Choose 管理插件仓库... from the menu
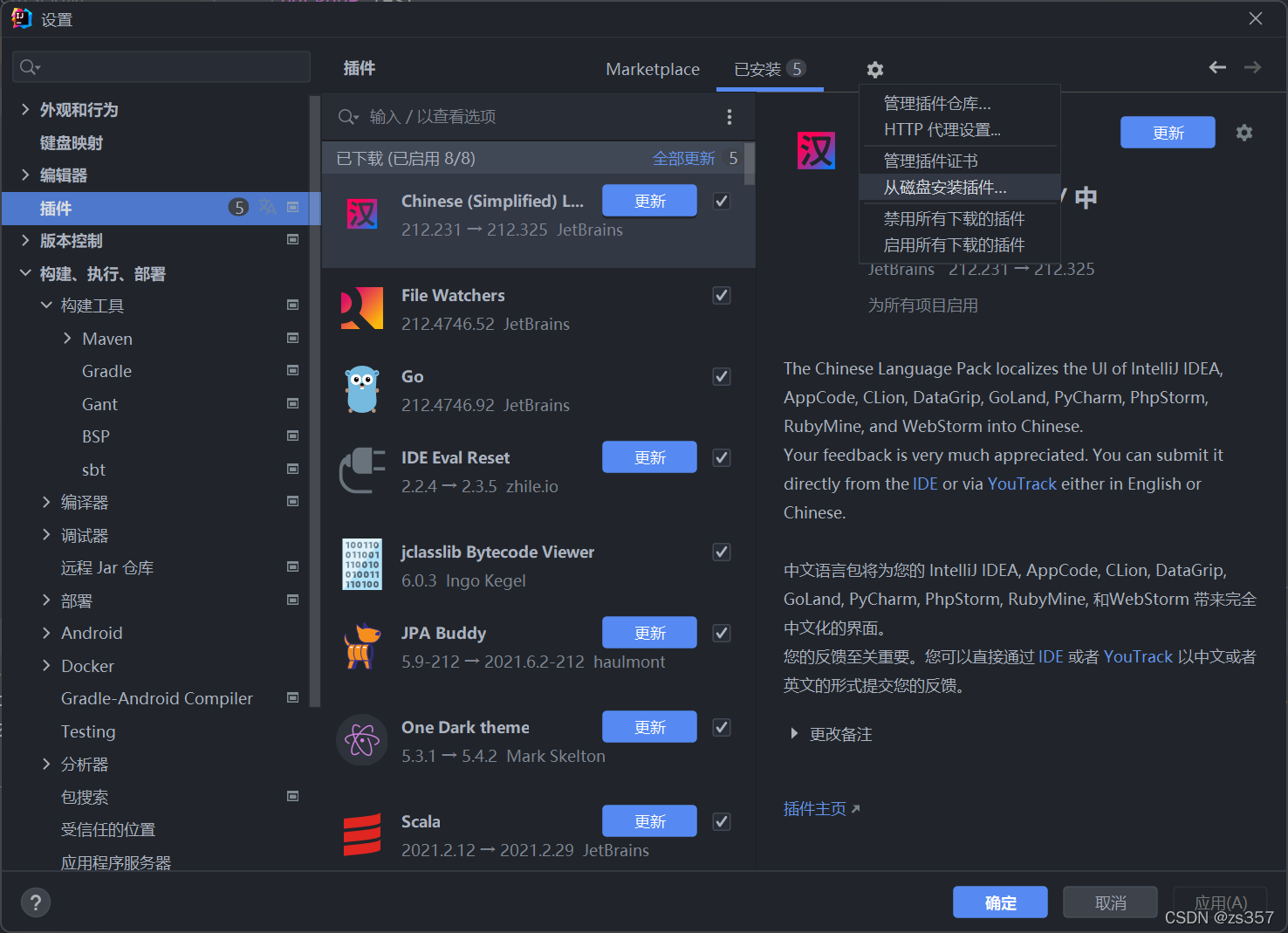This screenshot has height=933, width=1288. (960, 104)
